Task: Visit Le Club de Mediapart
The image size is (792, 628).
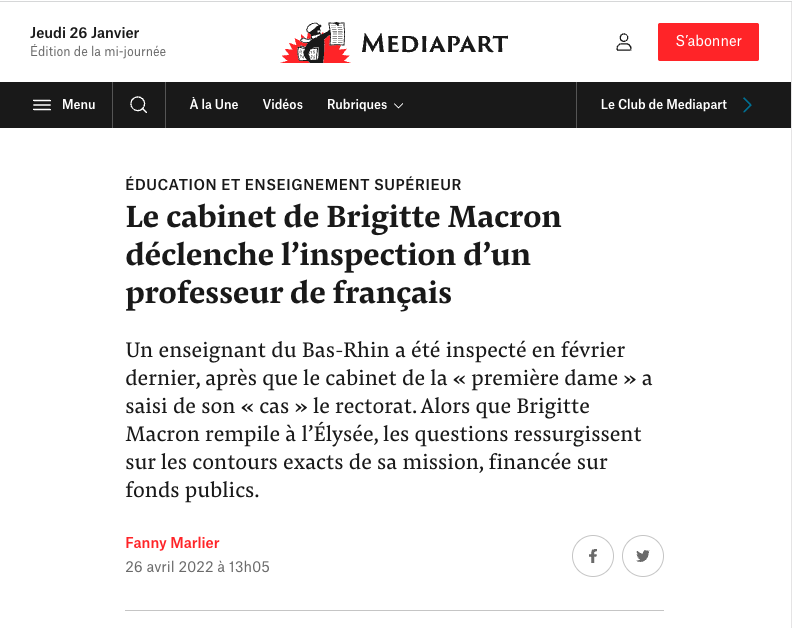Action: (x=664, y=105)
